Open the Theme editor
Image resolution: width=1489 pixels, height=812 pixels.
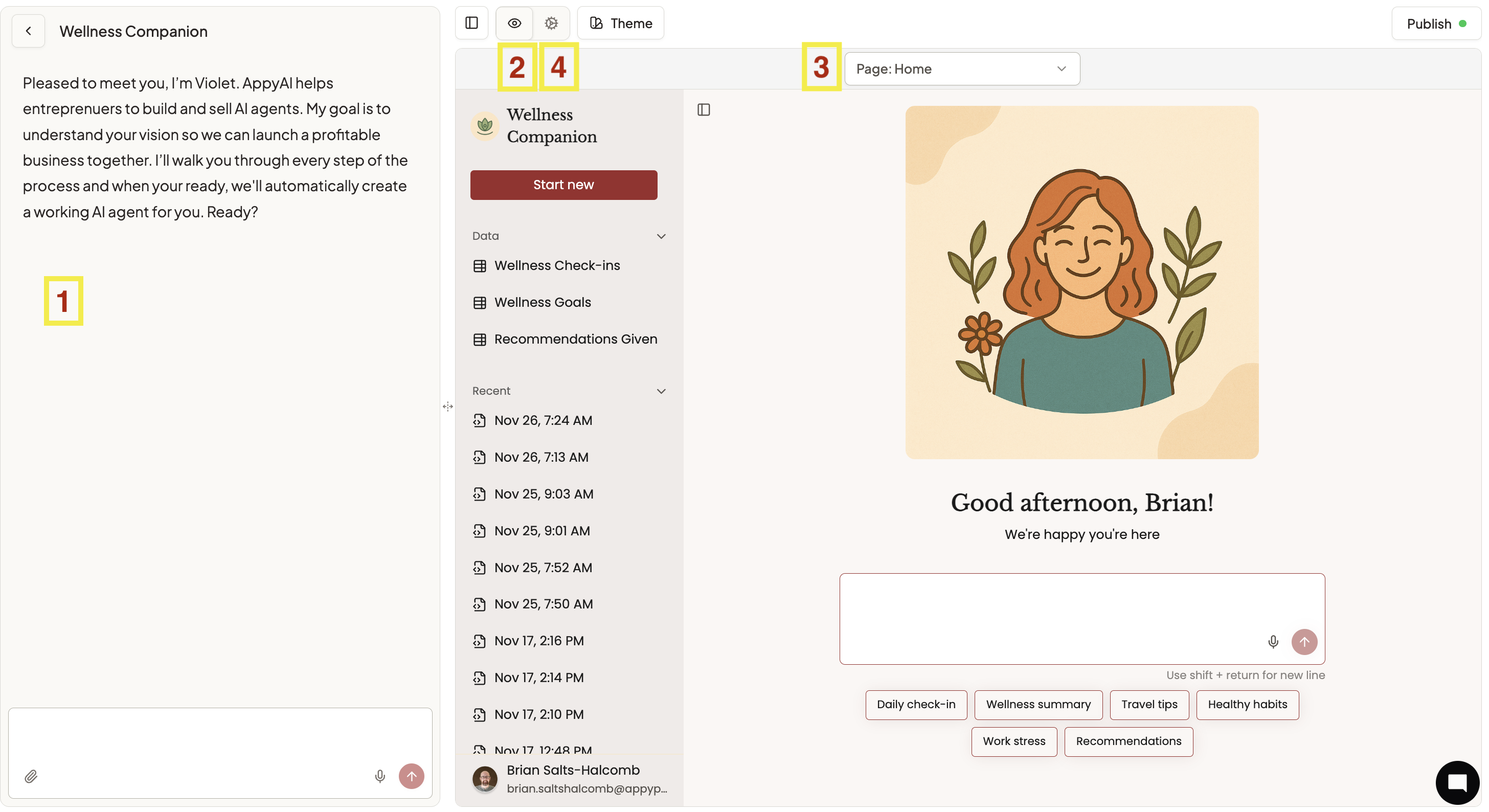pos(621,23)
